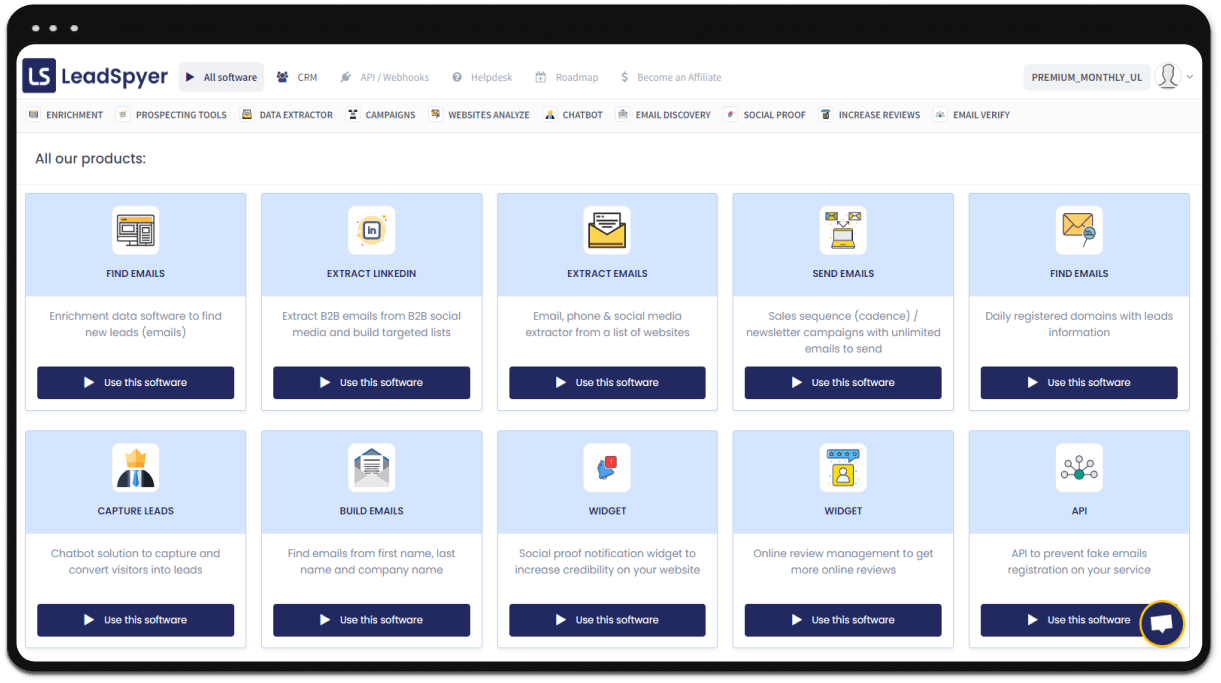Select the Enrichment category

coord(66,115)
